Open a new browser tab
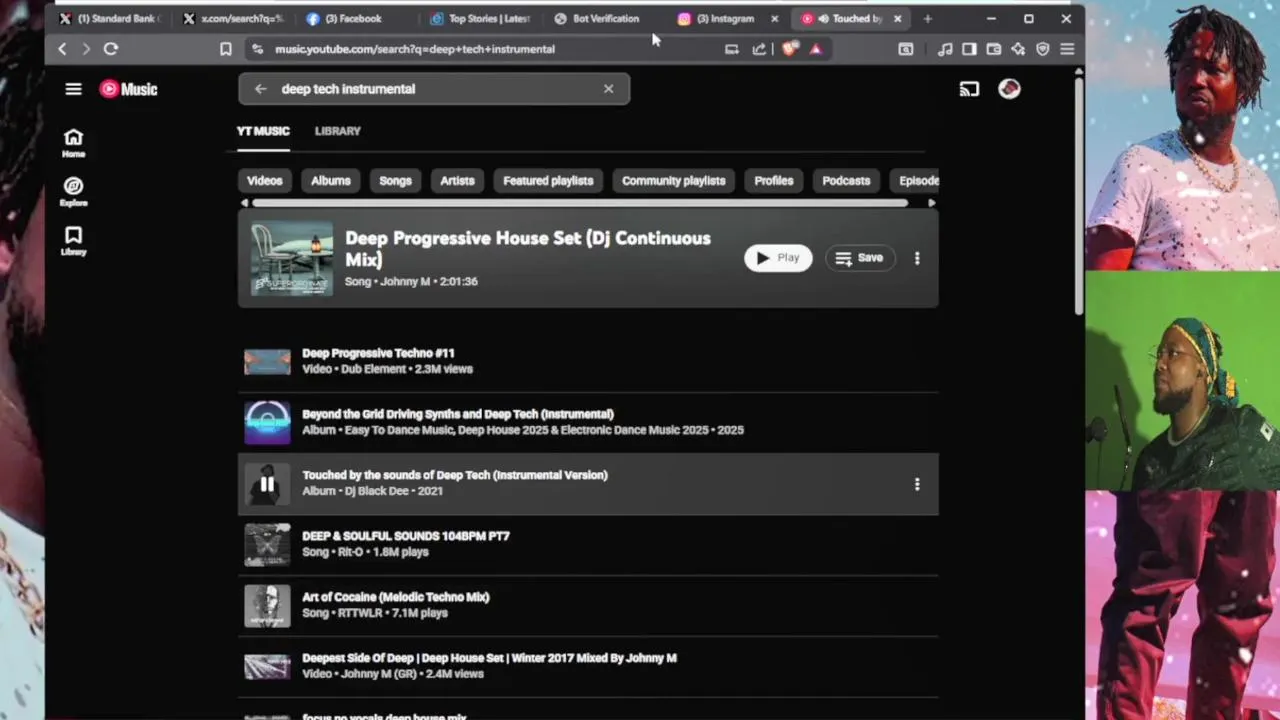 pos(927,18)
